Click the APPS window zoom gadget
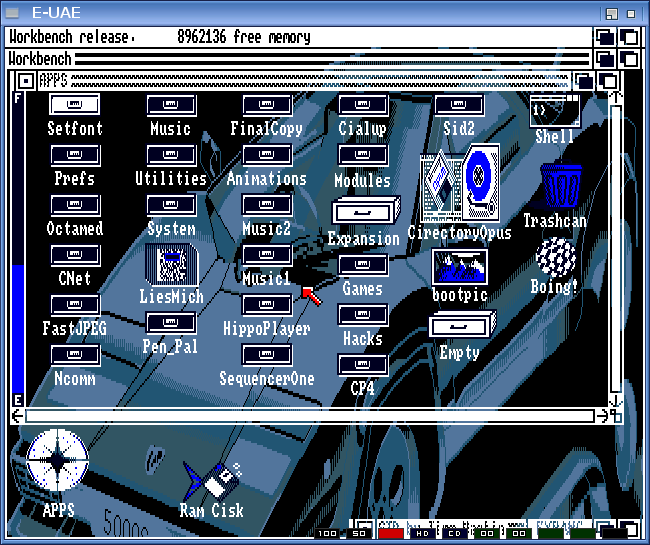 click(x=584, y=81)
